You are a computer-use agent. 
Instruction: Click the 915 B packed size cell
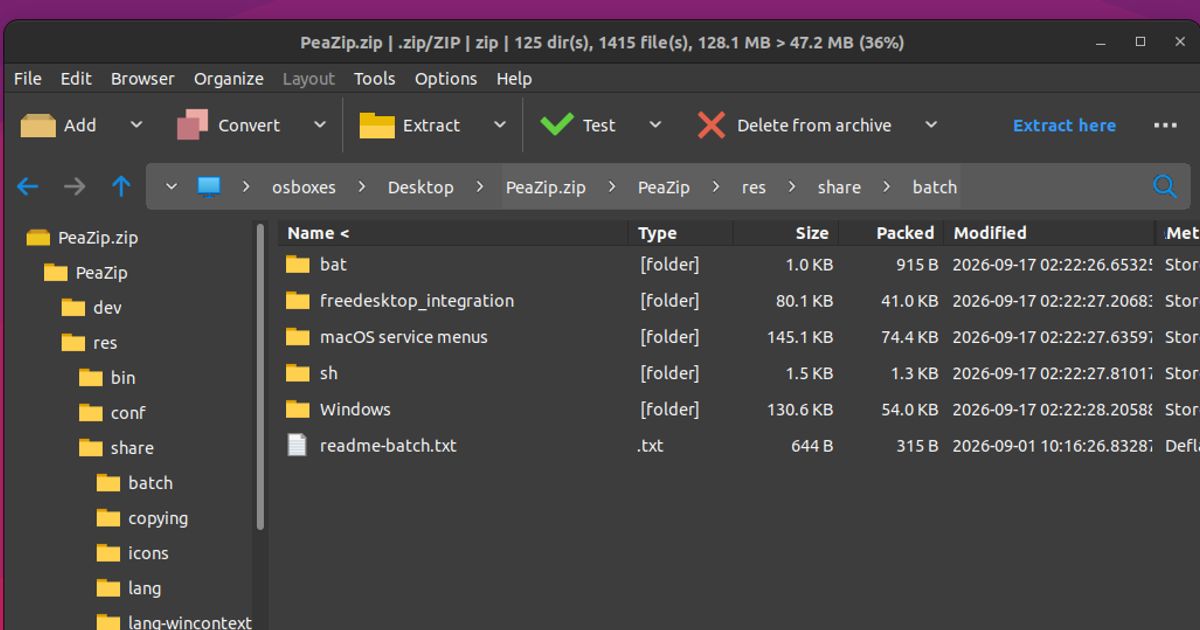(x=917, y=264)
